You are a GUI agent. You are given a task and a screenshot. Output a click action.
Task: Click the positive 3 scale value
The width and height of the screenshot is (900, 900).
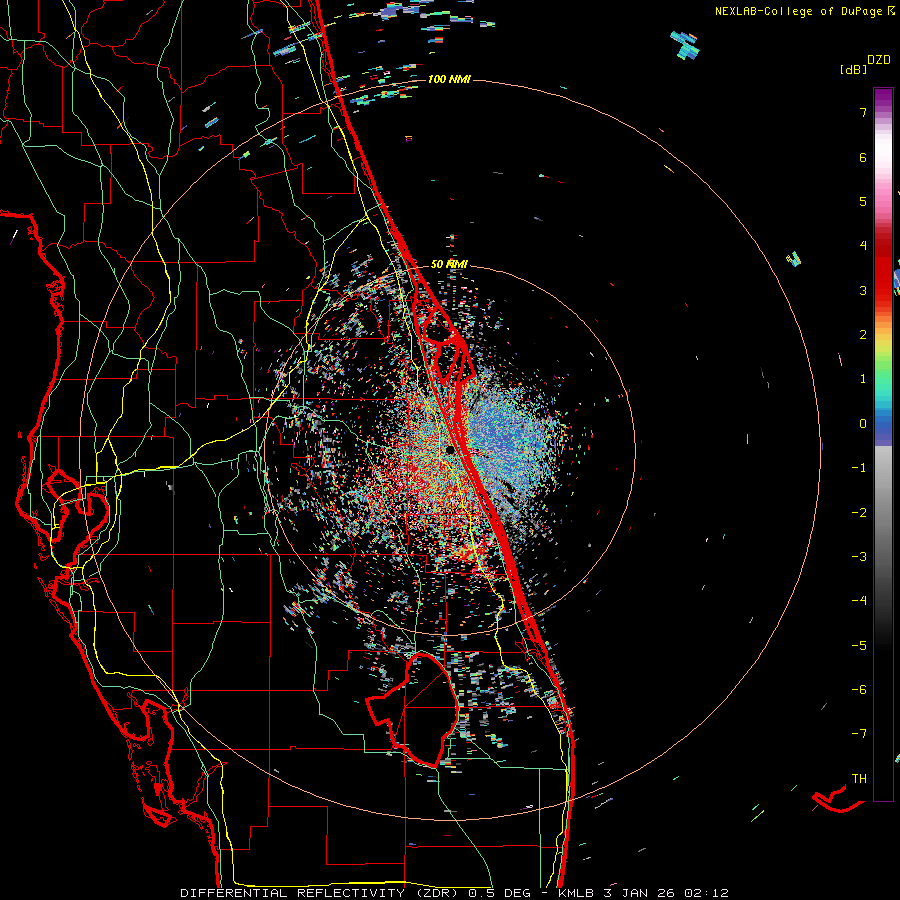click(x=863, y=290)
